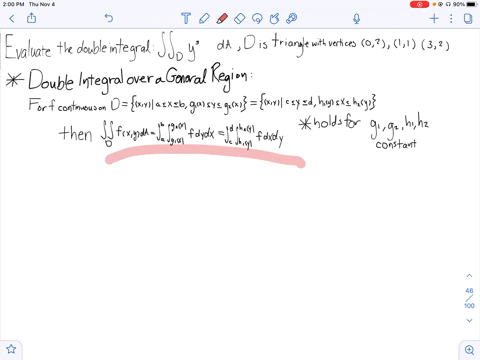Select the Eraser tool
The height and width of the screenshot is (360, 480).
240,18
